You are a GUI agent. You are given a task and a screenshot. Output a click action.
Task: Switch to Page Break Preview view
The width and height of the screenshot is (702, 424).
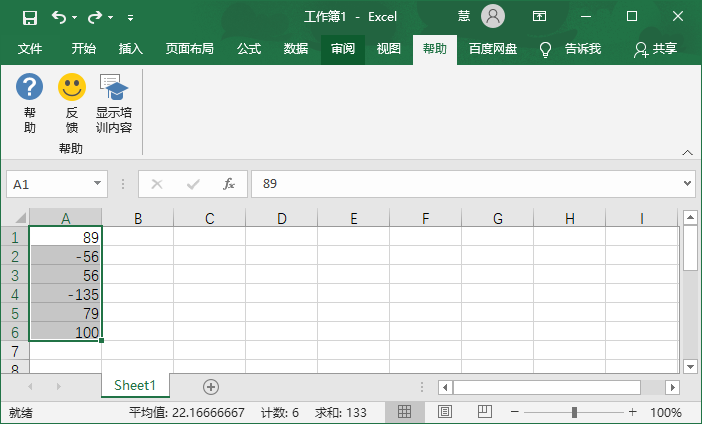coord(485,412)
